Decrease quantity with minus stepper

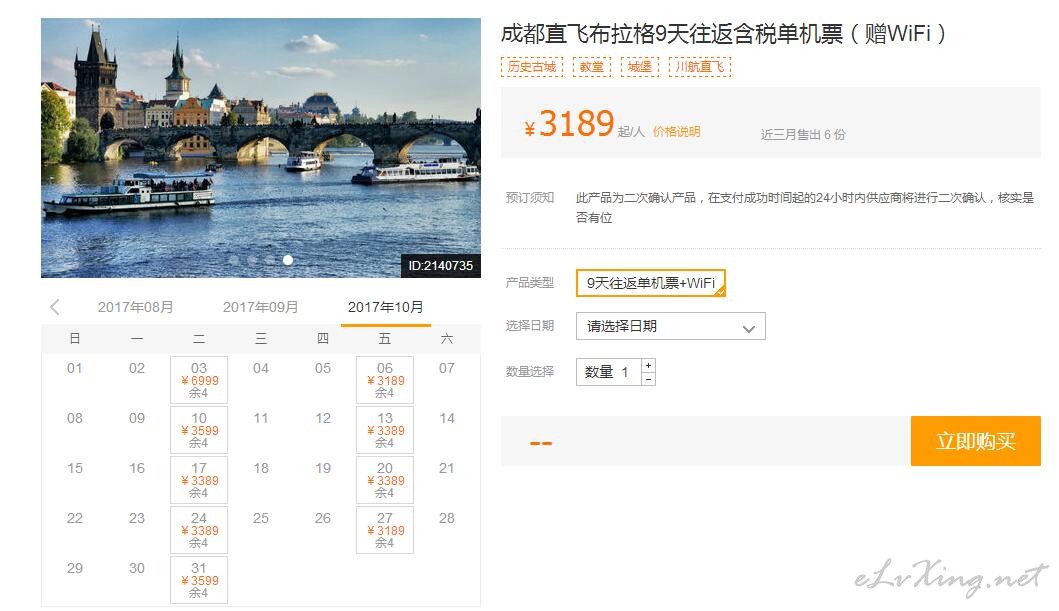click(648, 379)
